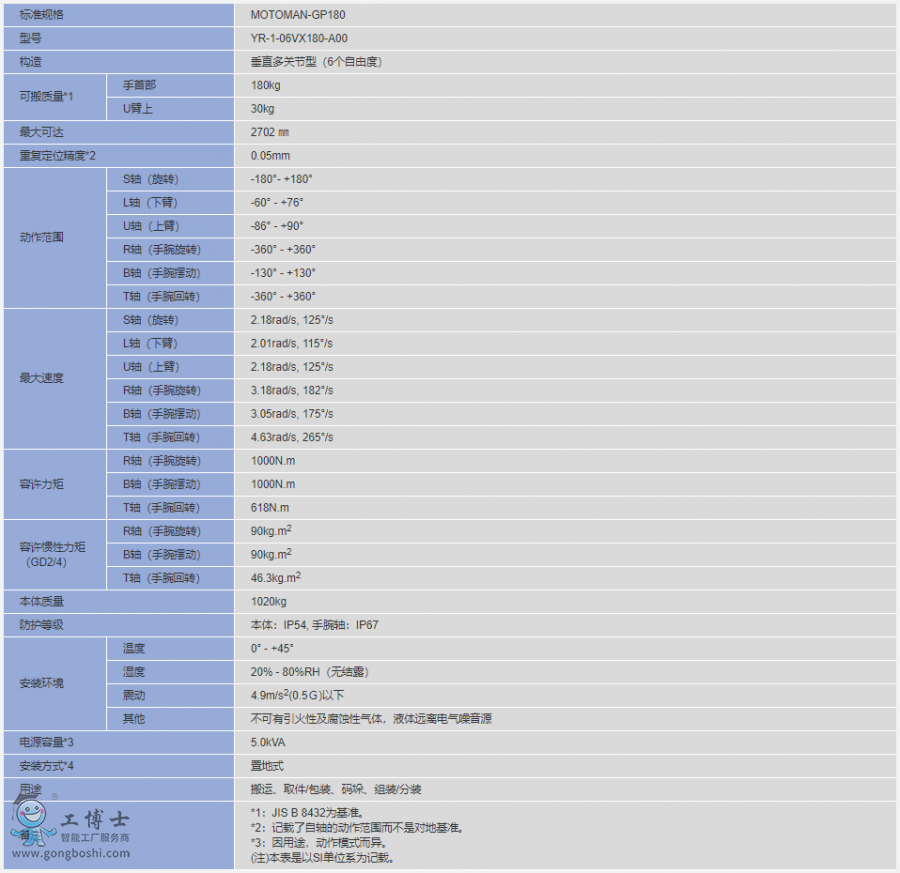Select the 标准规格 header label
Screen dimensions: 900x873
41,15
